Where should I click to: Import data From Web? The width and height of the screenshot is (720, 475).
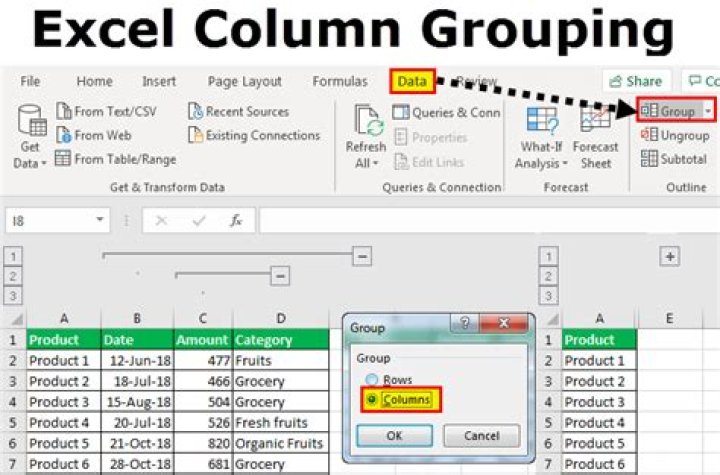point(94,135)
